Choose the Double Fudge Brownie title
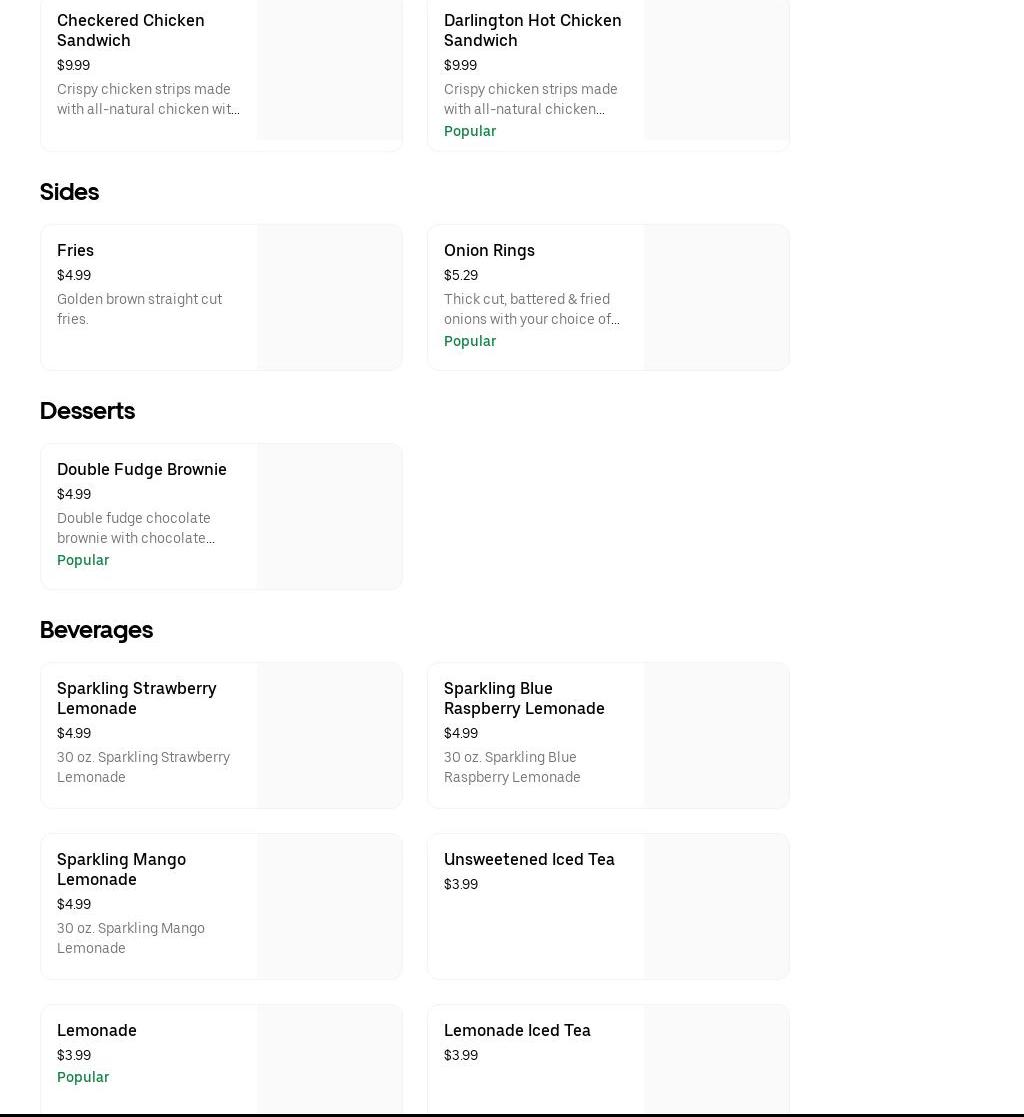The height and width of the screenshot is (1117, 1024). (142, 469)
